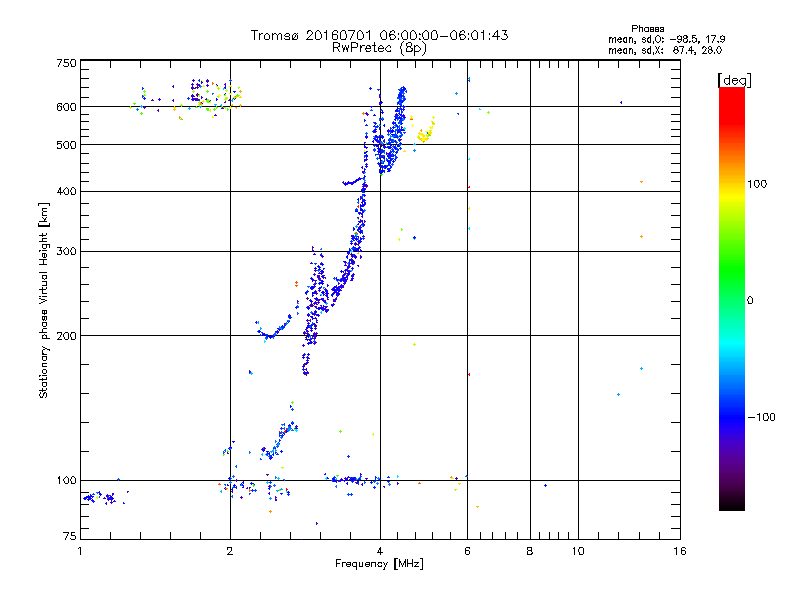Screen dimensions: 800x600
Task: Click the '300' y-axis tick label
Action: (66, 252)
